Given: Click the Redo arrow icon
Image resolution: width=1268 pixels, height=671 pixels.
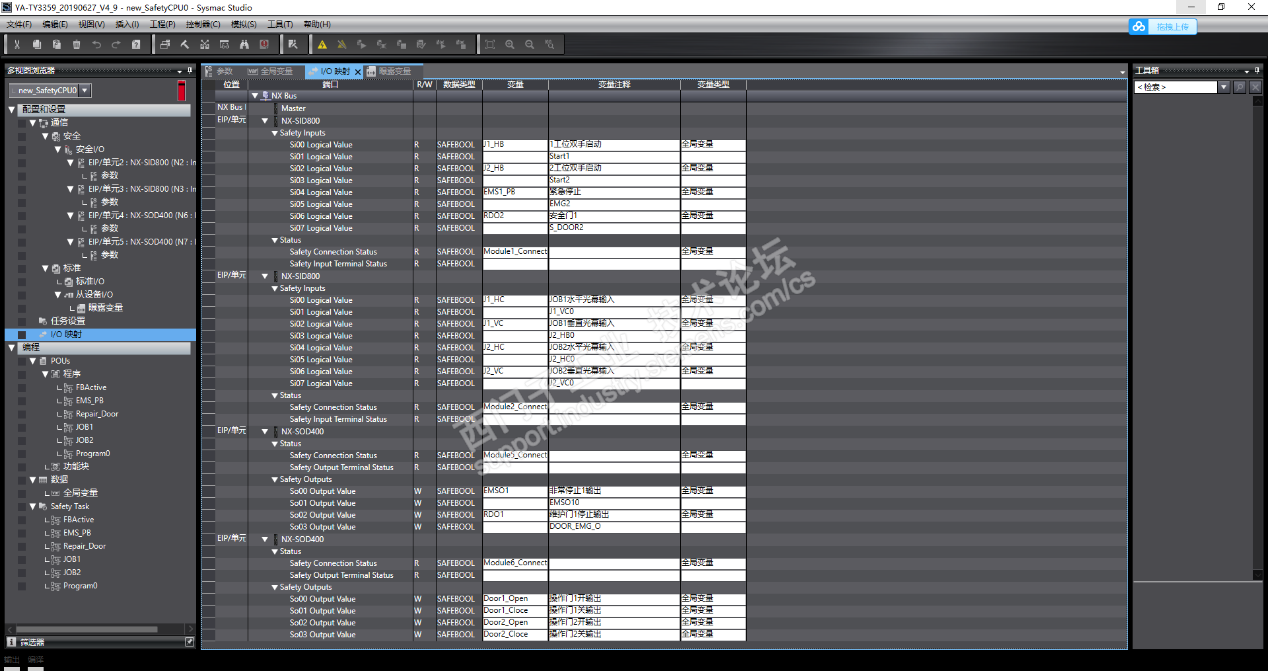Looking at the screenshot, I should tap(116, 44).
